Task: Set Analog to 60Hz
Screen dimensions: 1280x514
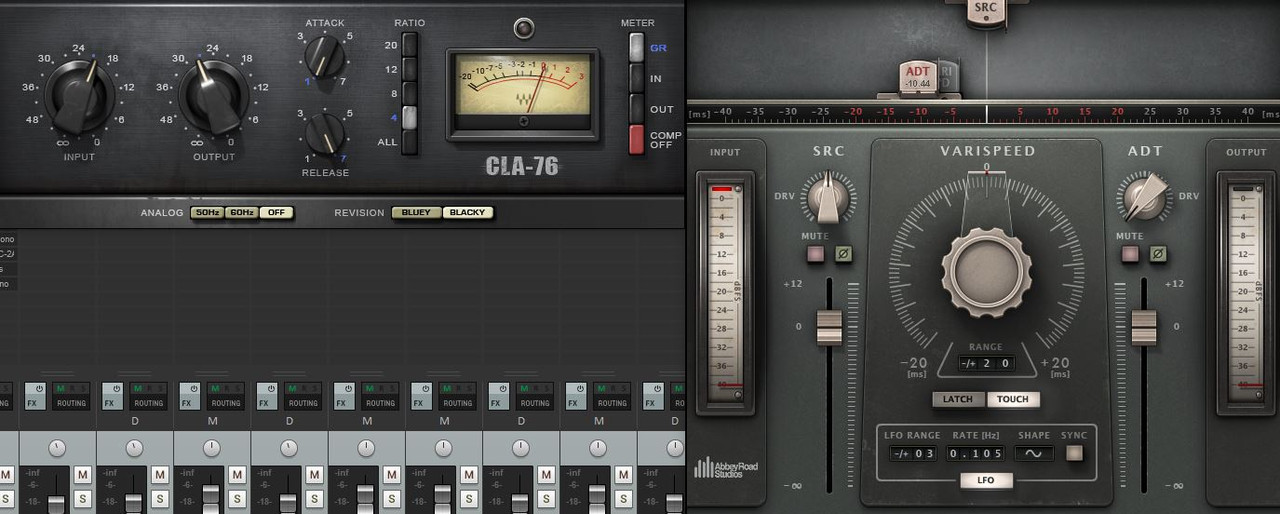Action: [x=241, y=213]
